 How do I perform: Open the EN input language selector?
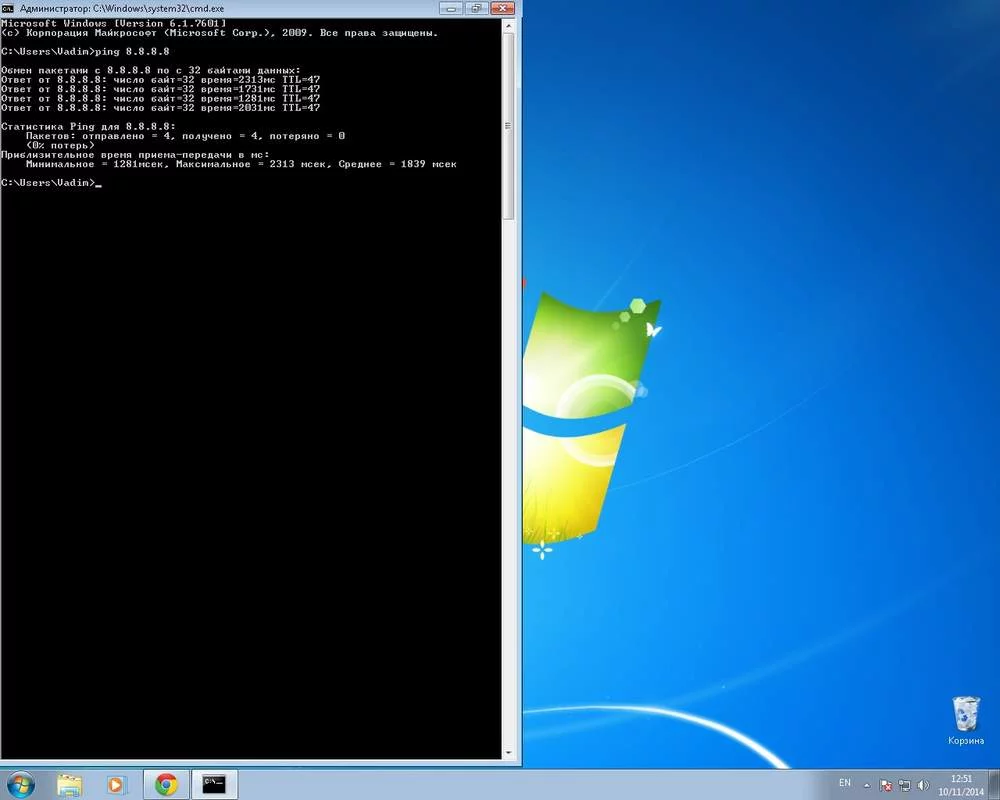845,783
